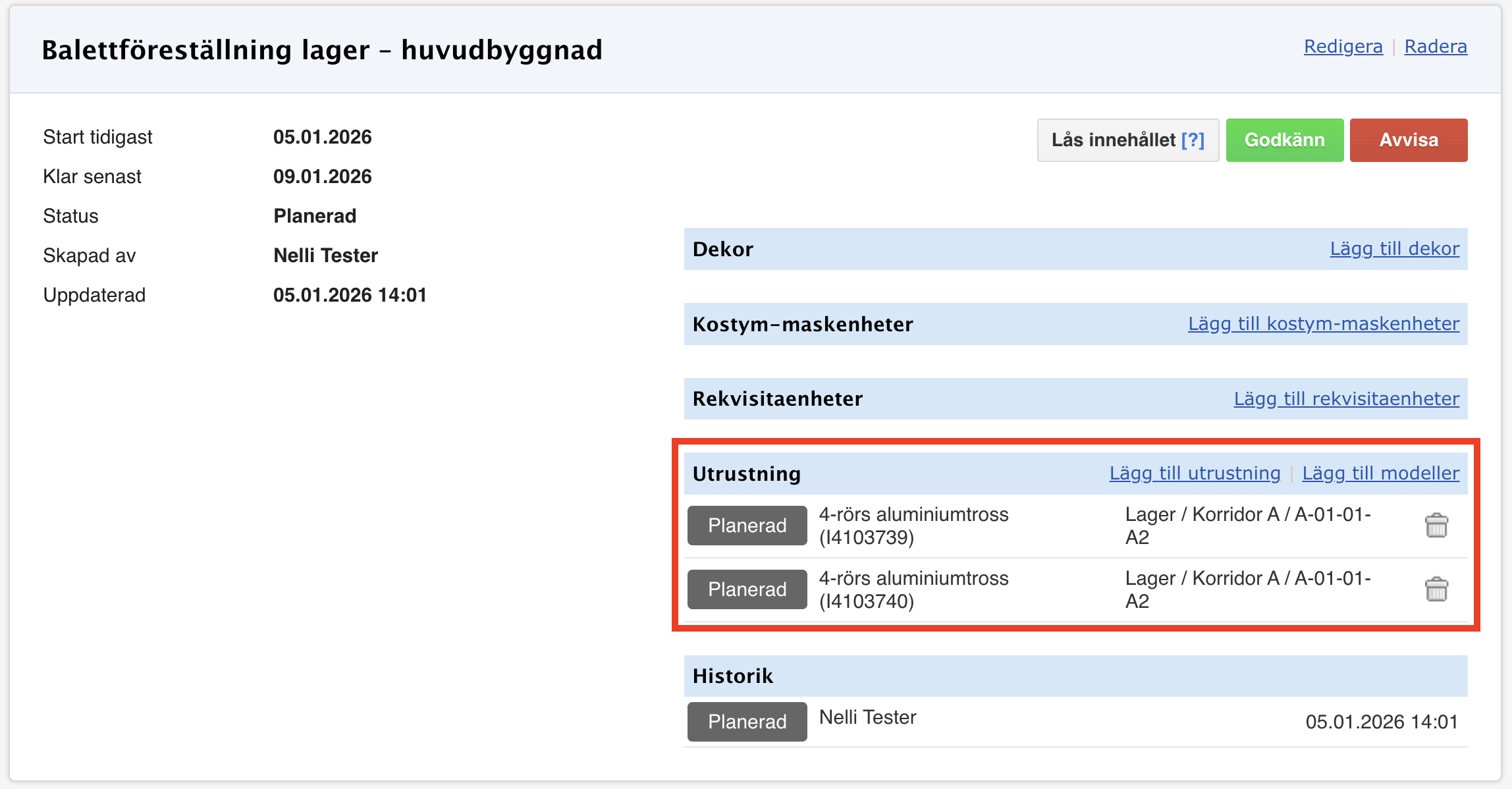Image resolution: width=1512 pixels, height=789 pixels.
Task: Click the Historik section header
Action: 733,676
